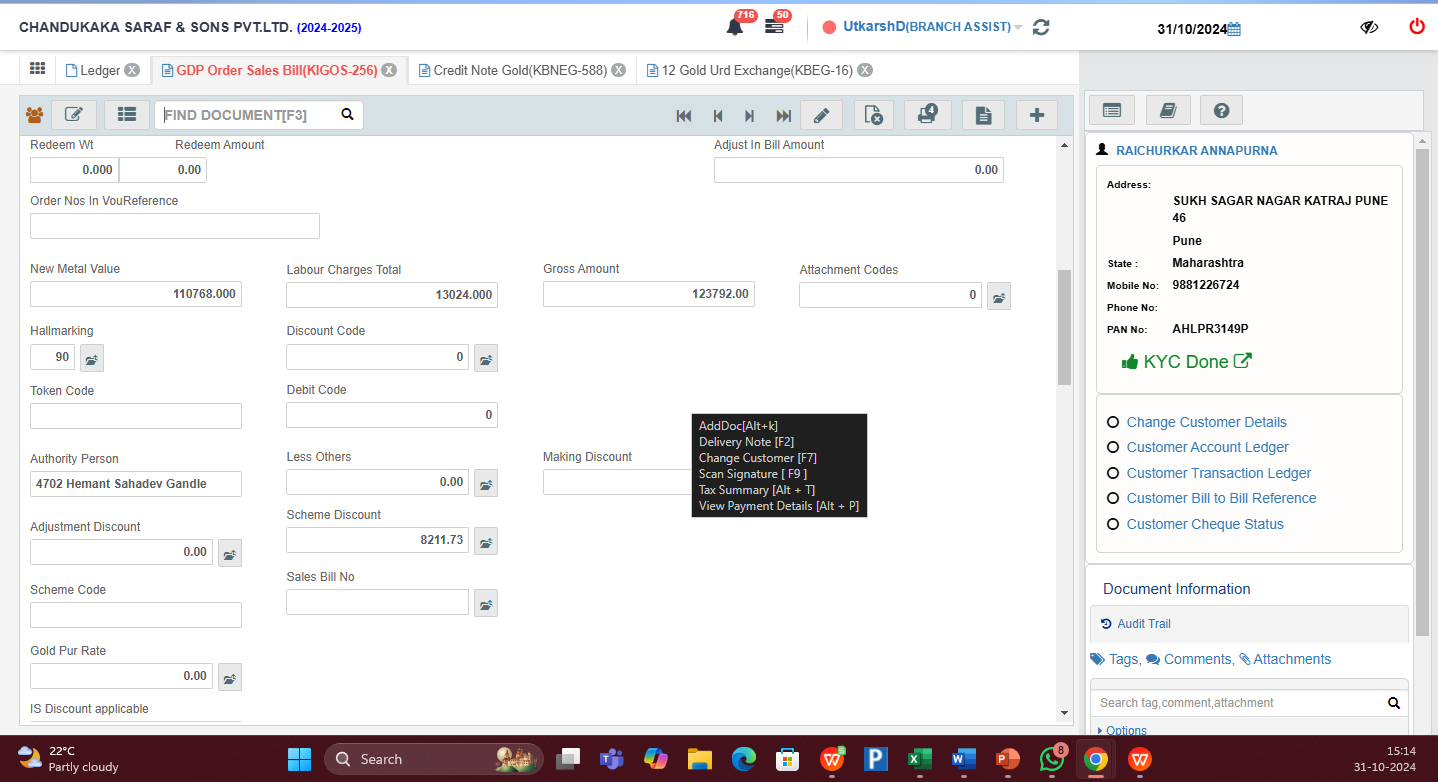Choose Change Customer [F7] from popup menu
Image resolution: width=1438 pixels, height=782 pixels.
[x=758, y=458]
